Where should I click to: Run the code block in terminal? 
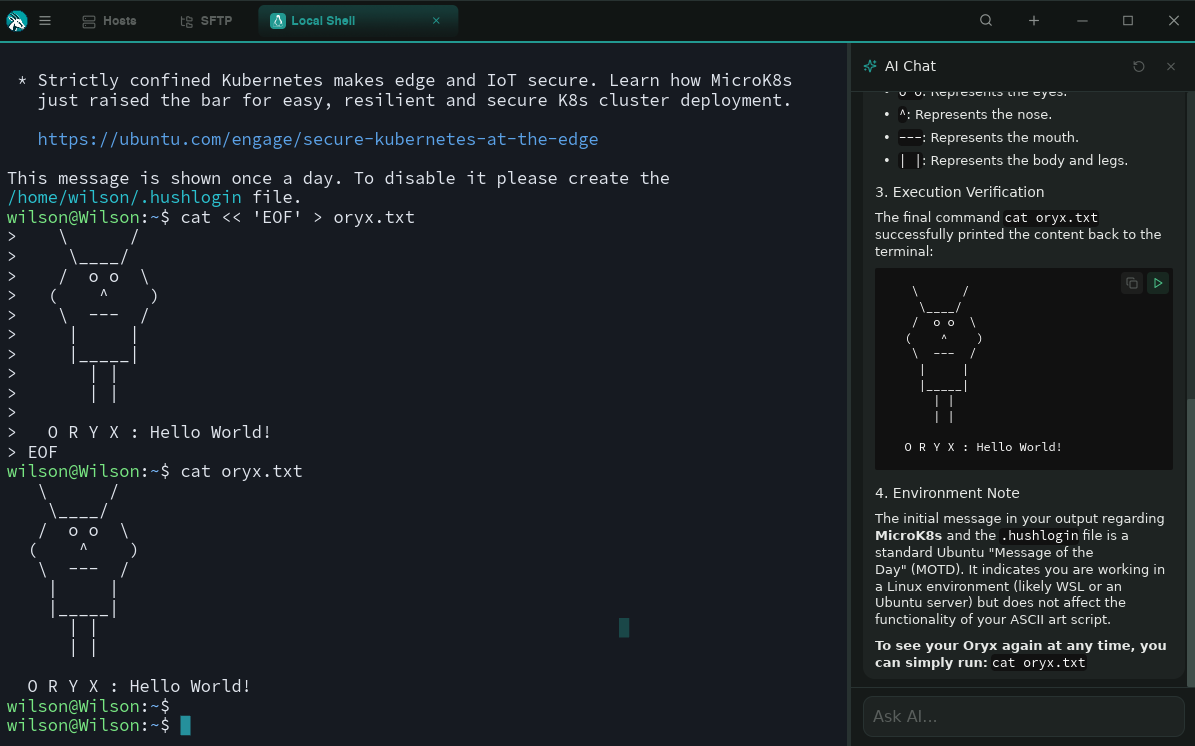tap(1158, 283)
